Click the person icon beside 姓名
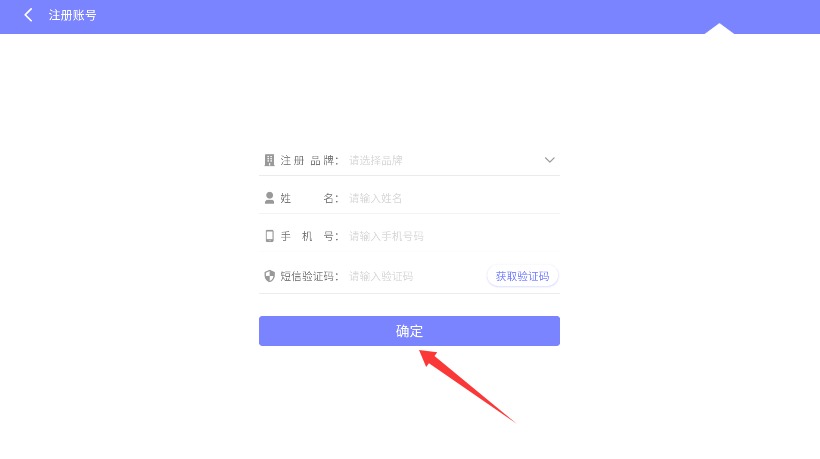This screenshot has height=459, width=820. pos(269,198)
